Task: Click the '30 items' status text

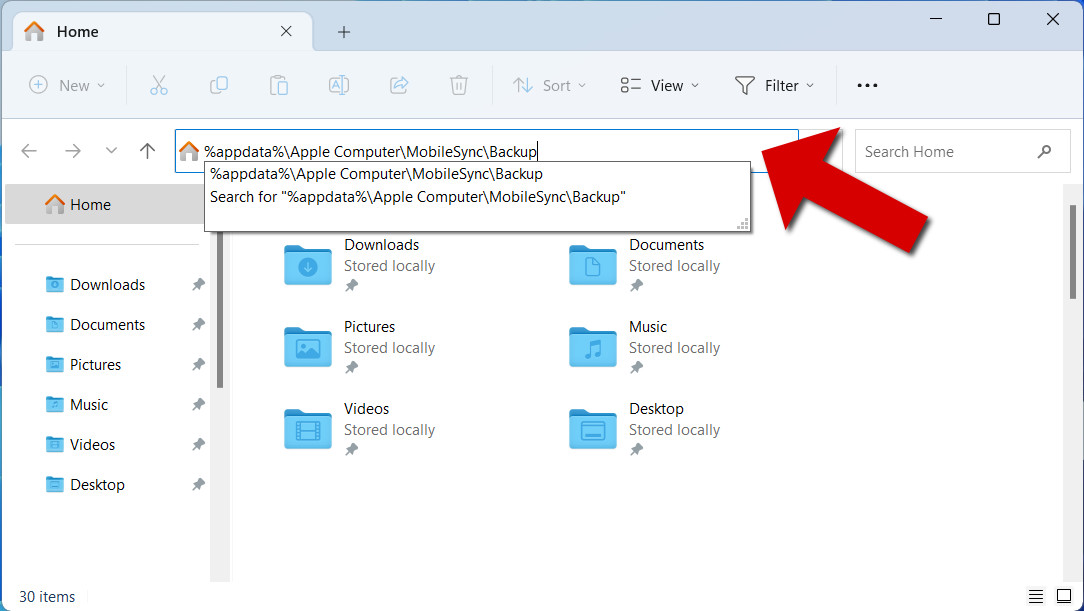Action: point(47,596)
